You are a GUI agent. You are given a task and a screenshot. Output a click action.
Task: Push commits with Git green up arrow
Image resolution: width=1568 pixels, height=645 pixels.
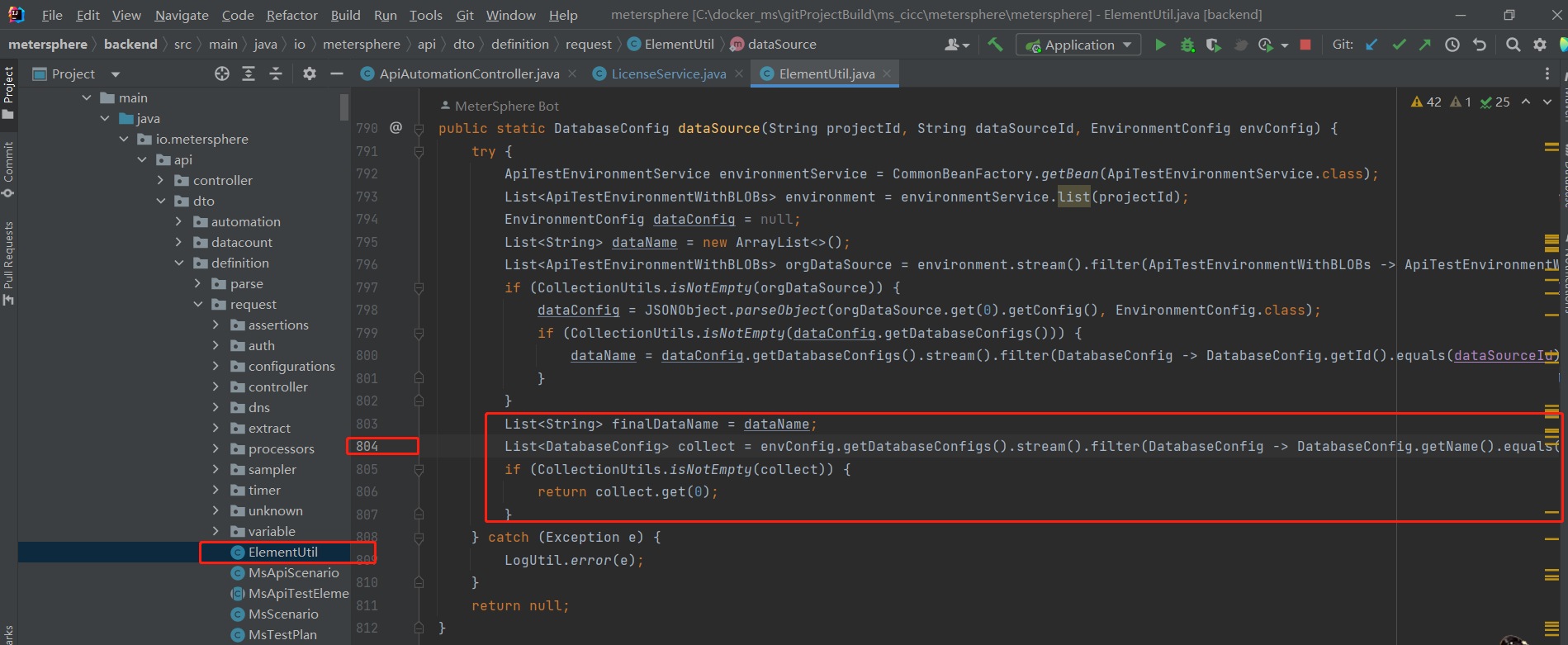click(1425, 45)
